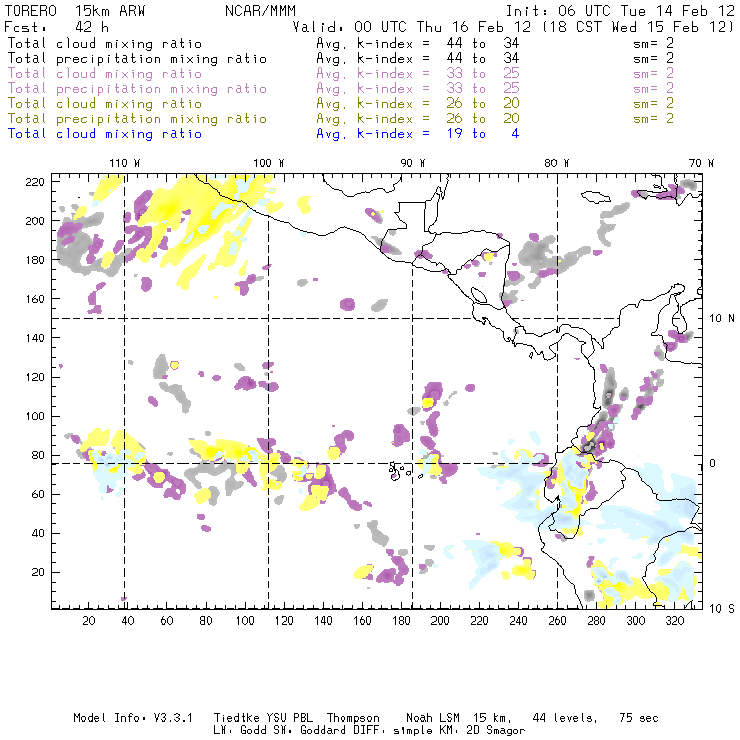Select the 90 W longitude label
The width and height of the screenshot is (740, 740).
click(x=413, y=162)
